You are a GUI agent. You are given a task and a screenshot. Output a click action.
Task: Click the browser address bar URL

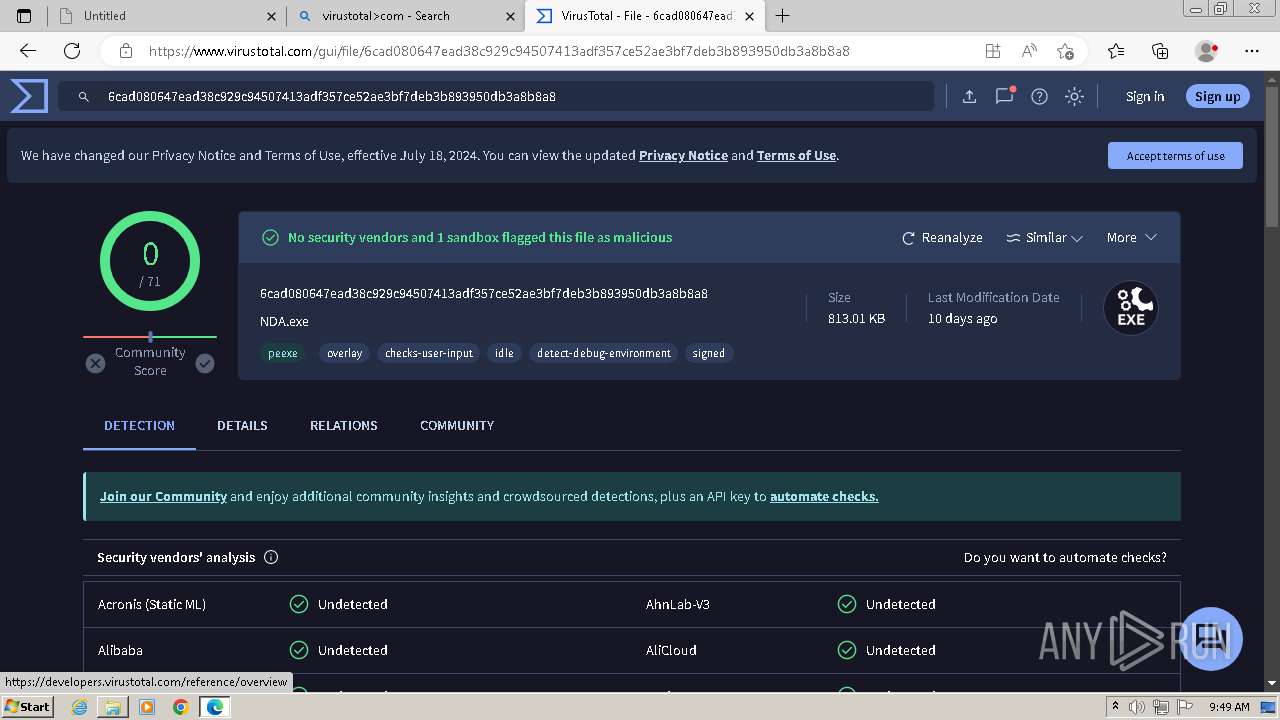499,51
